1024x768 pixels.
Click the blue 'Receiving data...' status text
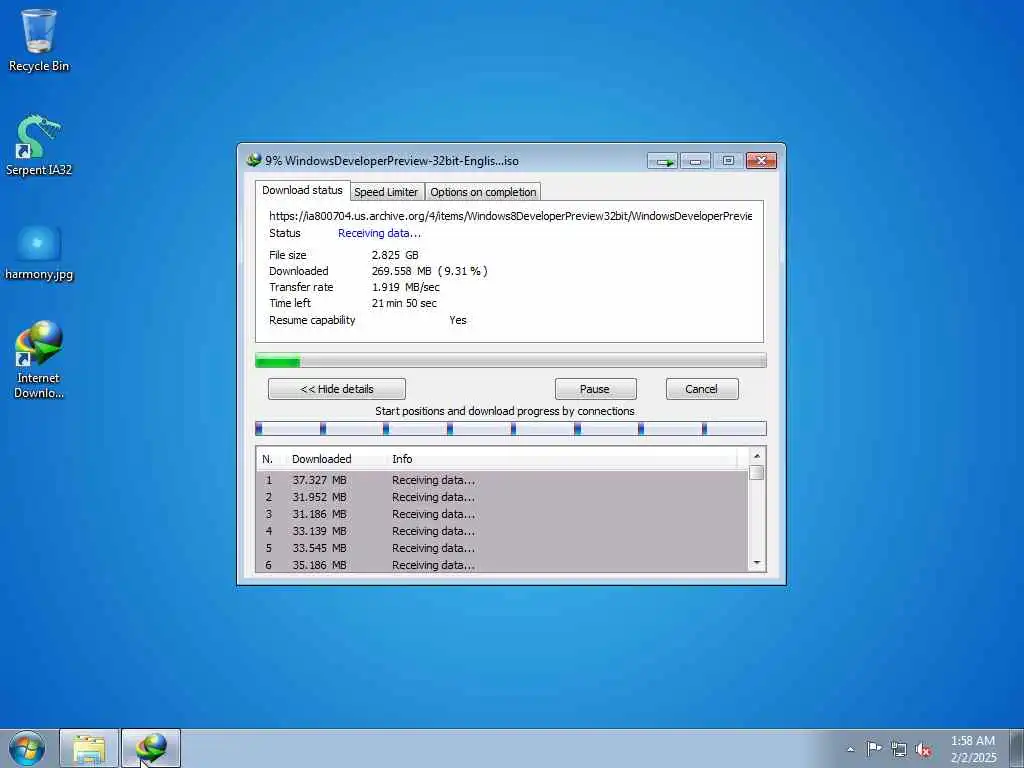(x=379, y=233)
